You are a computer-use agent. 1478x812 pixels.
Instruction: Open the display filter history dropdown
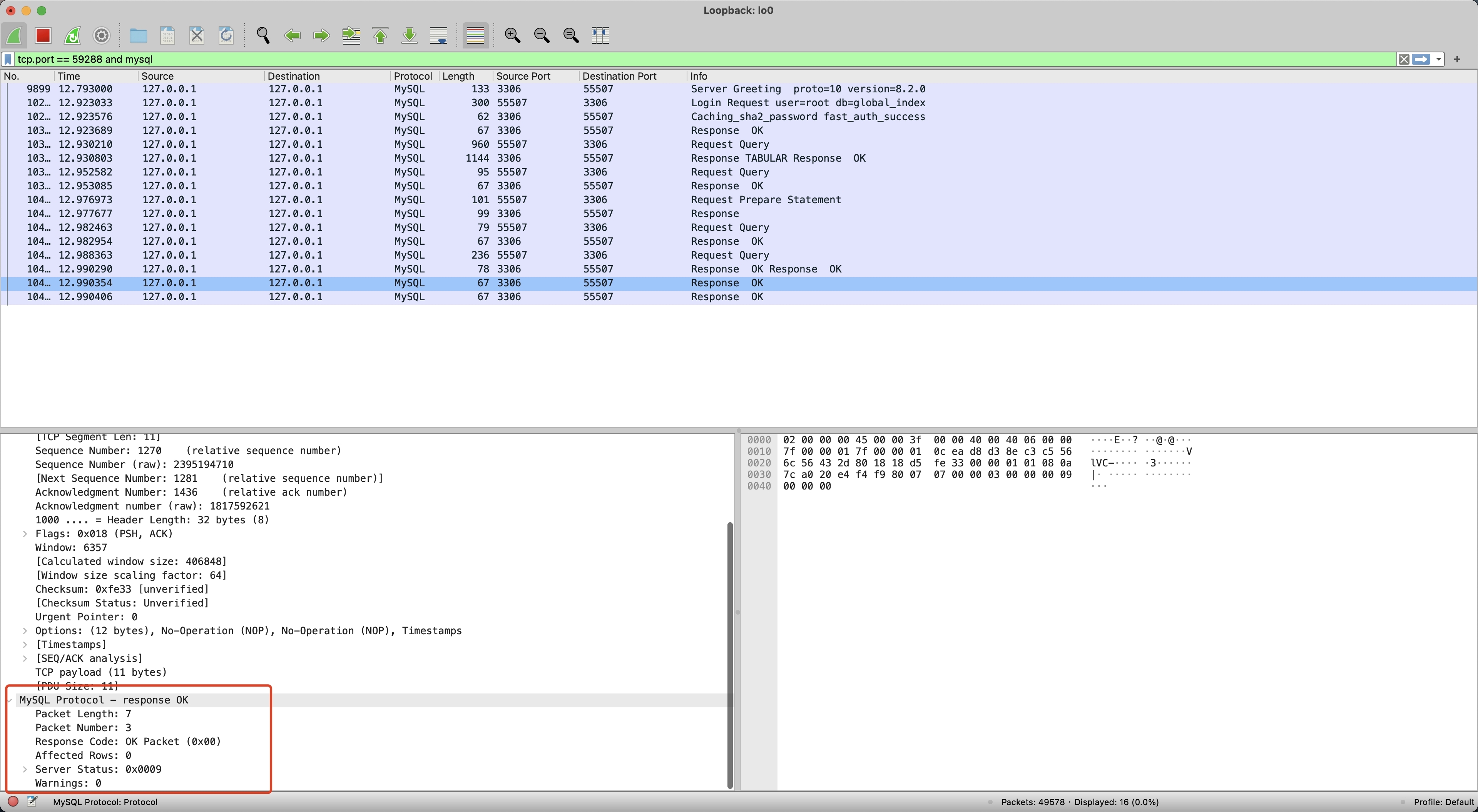click(1438, 59)
